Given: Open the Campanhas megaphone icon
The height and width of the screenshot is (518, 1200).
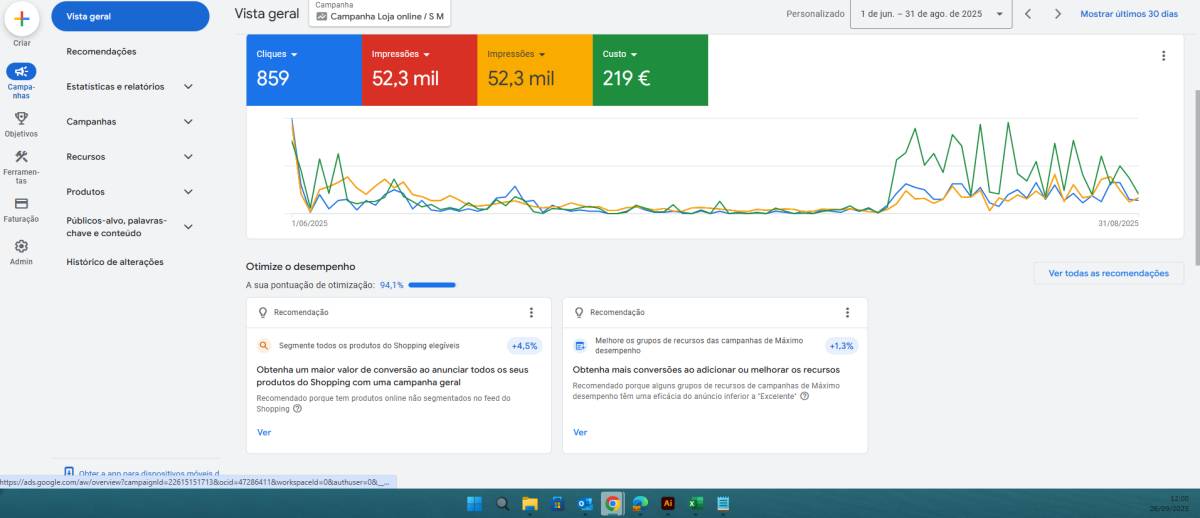Looking at the screenshot, I should 21,71.
